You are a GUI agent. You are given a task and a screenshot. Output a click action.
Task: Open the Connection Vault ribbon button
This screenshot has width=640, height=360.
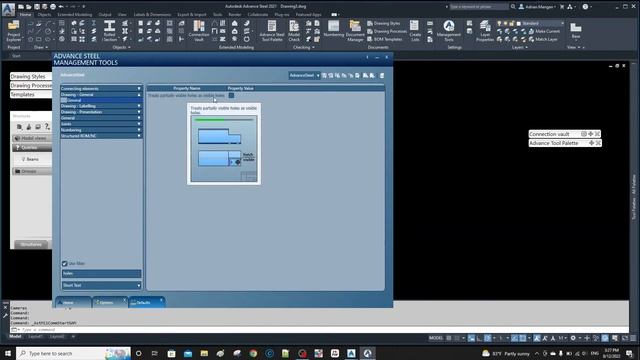pos(199,31)
